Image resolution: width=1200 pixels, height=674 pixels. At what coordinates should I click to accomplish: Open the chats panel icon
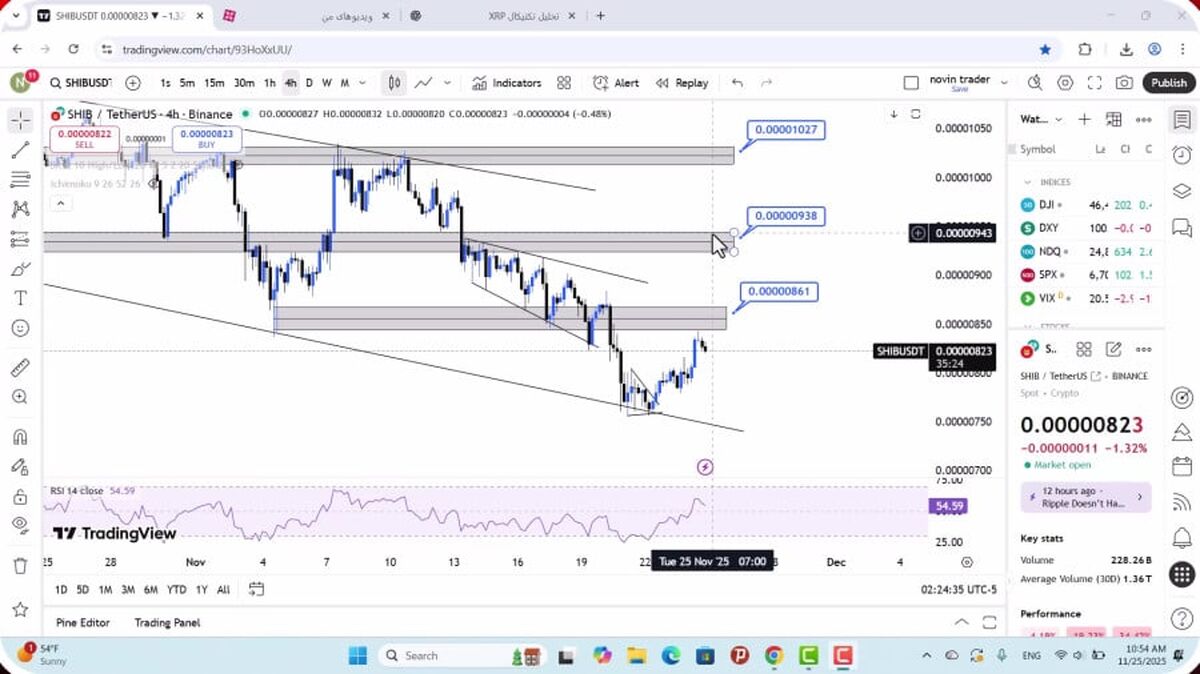tap(1182, 226)
